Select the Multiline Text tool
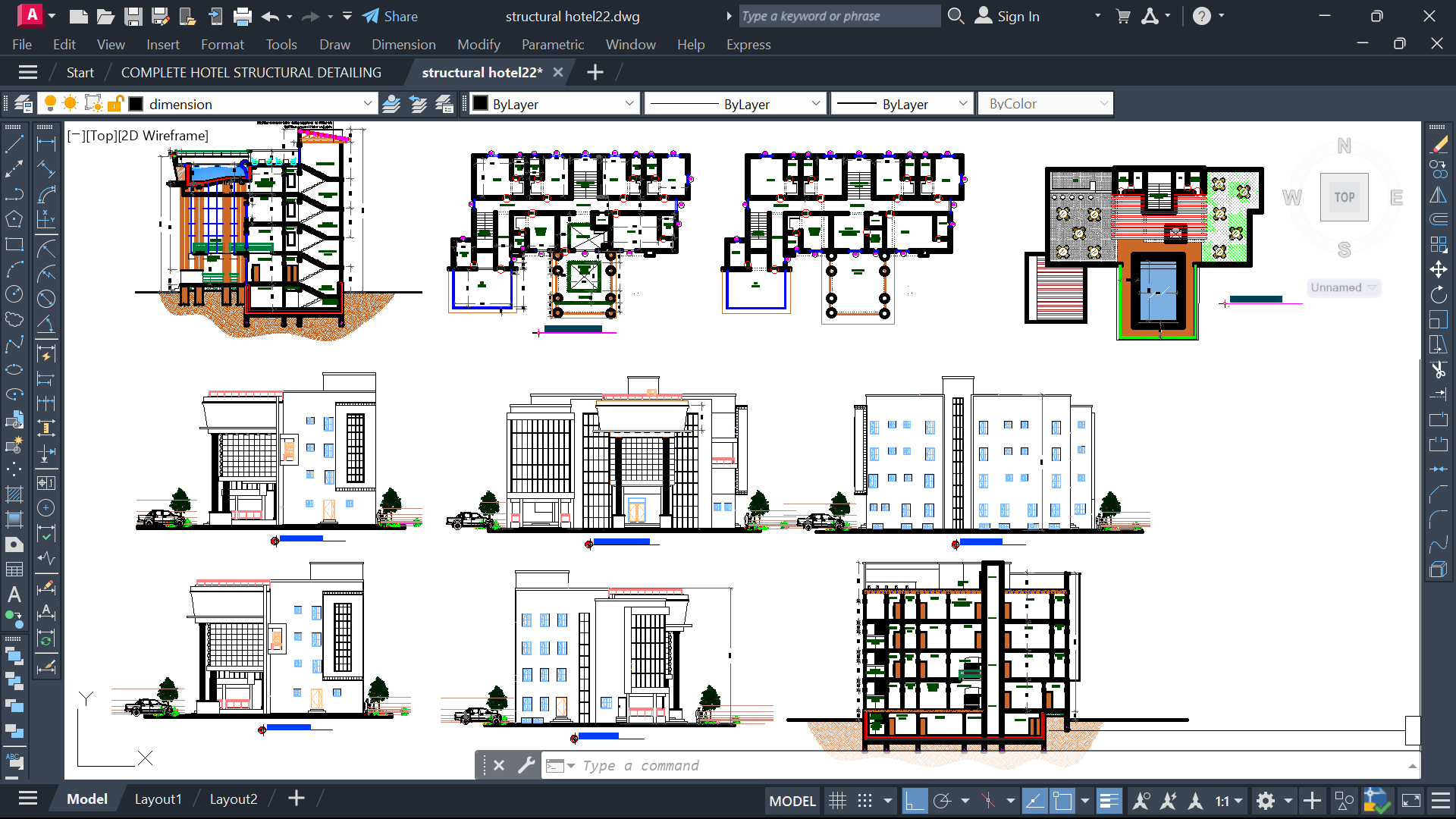The image size is (1456, 819). pos(14,594)
